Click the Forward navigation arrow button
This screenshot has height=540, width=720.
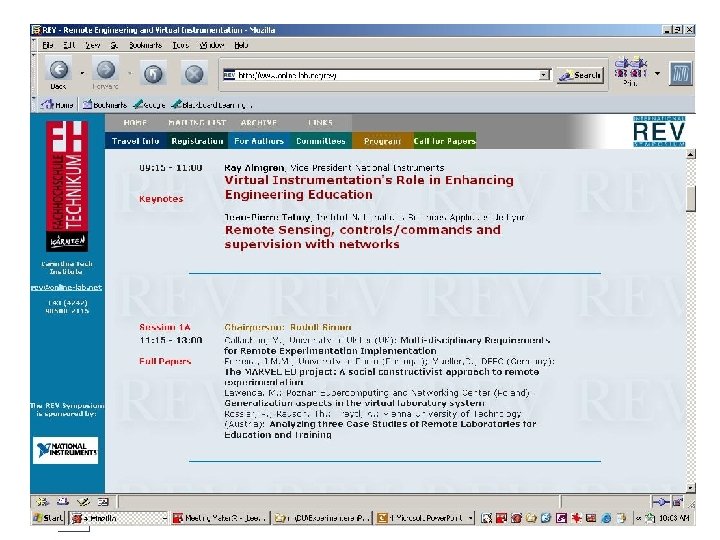point(105,70)
